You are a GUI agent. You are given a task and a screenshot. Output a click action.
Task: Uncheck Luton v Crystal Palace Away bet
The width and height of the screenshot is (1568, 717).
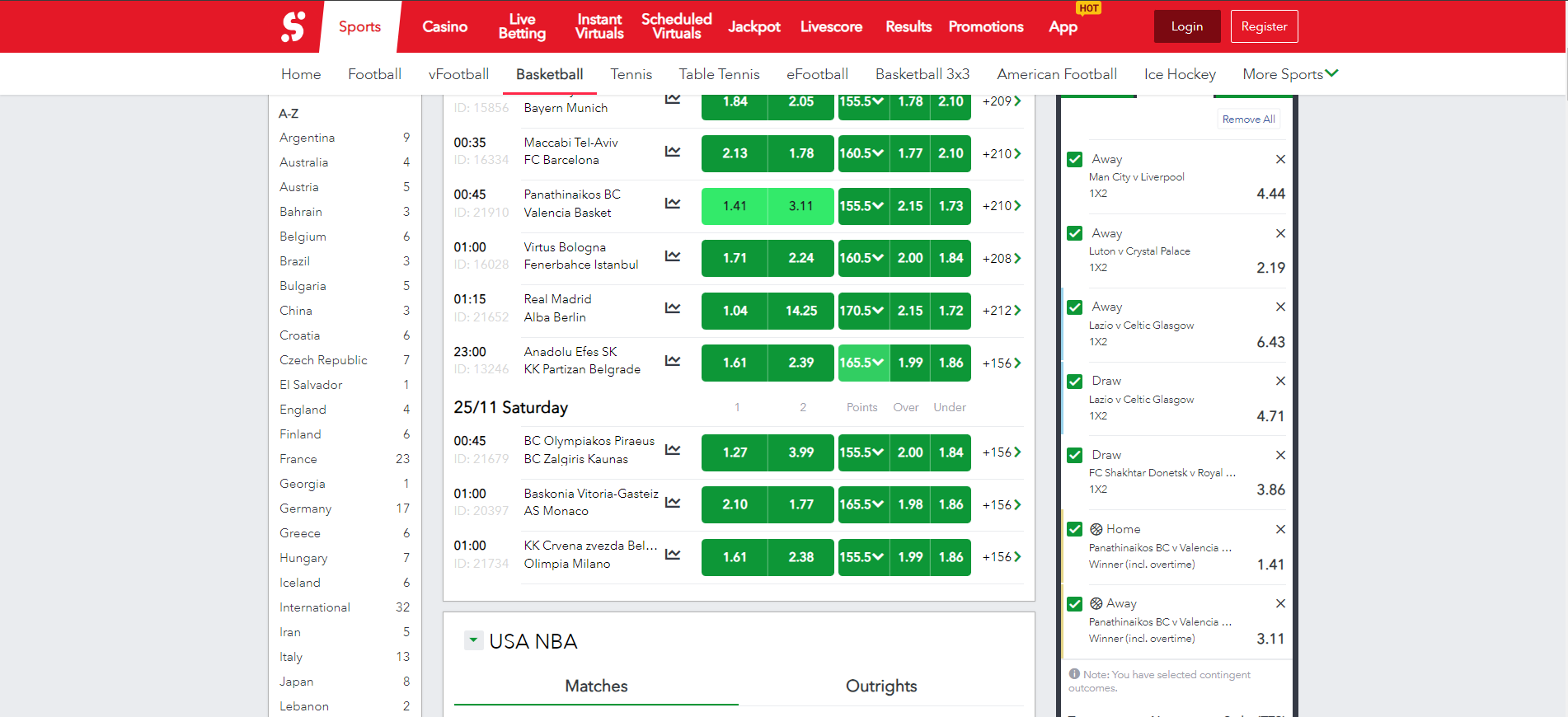tap(1074, 233)
